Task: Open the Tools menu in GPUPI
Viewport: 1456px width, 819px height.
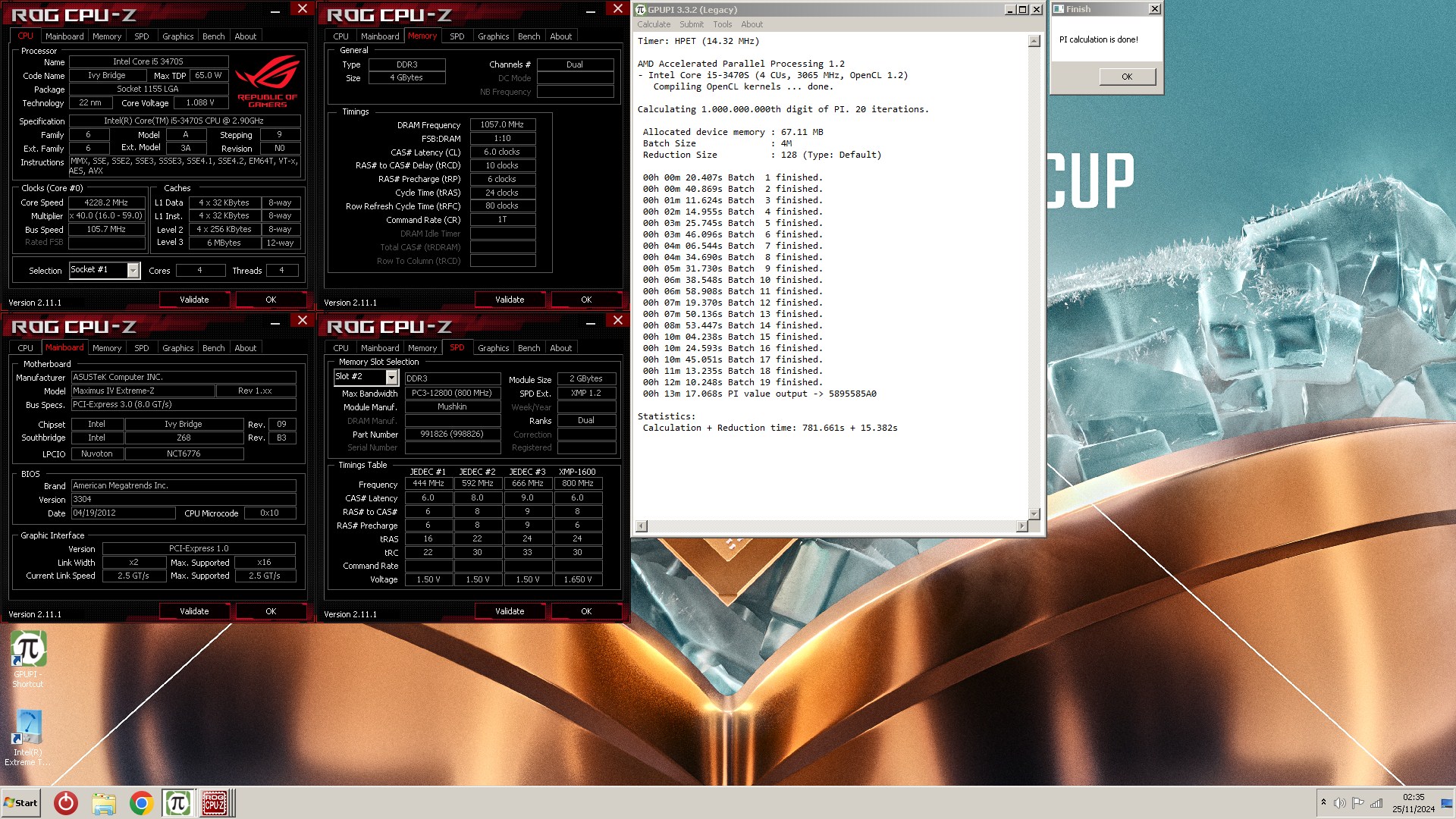Action: coord(723,24)
